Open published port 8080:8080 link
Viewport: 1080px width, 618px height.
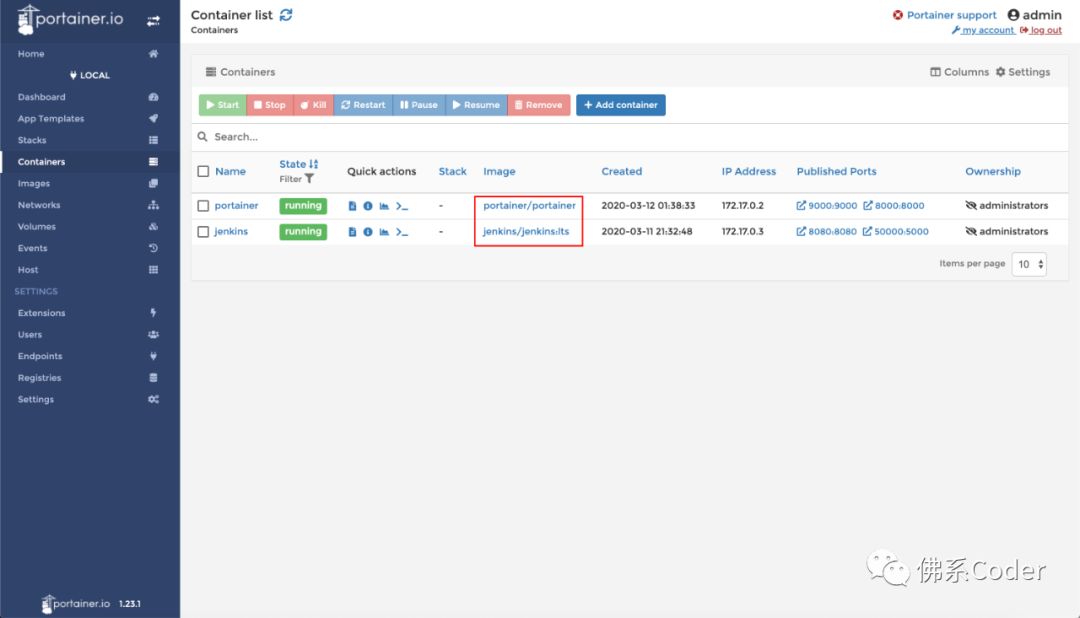pos(827,231)
